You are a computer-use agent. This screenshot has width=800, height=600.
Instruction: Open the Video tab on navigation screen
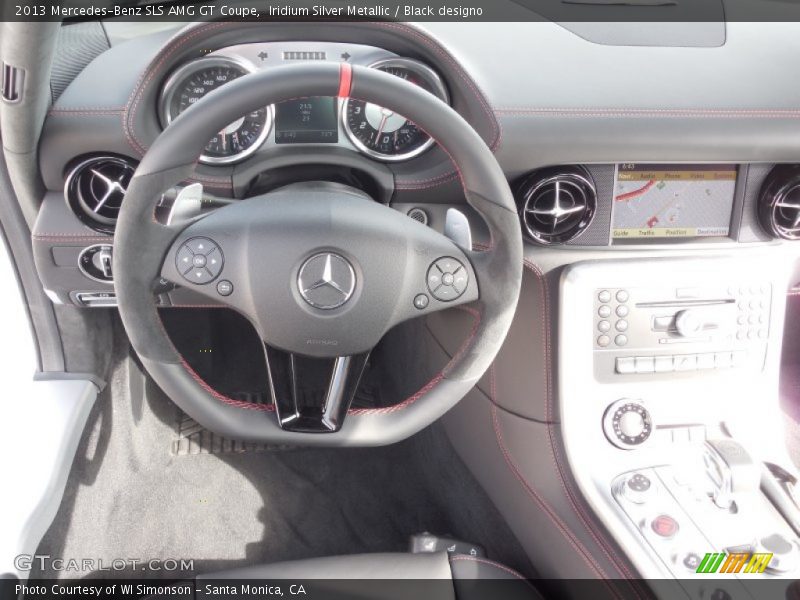(697, 176)
